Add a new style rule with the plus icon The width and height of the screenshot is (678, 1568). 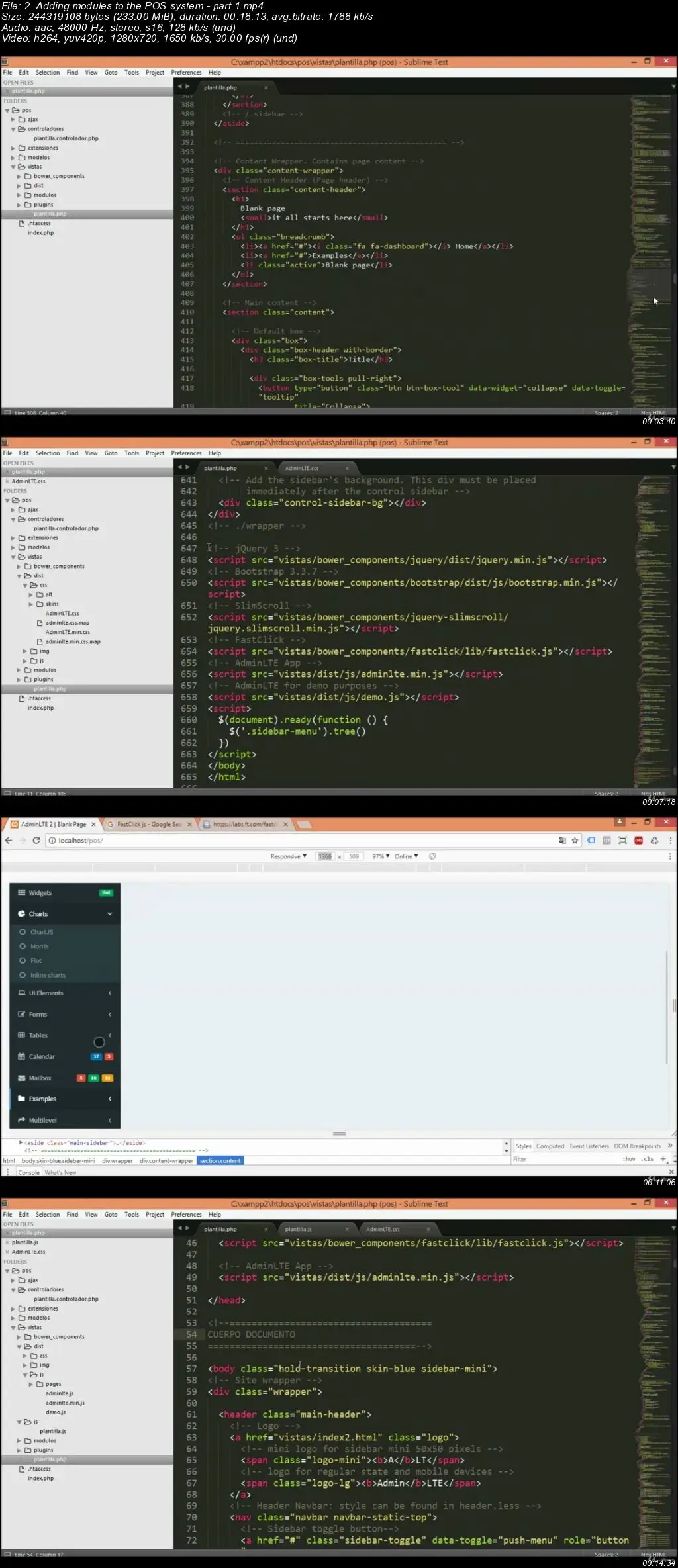point(663,1159)
